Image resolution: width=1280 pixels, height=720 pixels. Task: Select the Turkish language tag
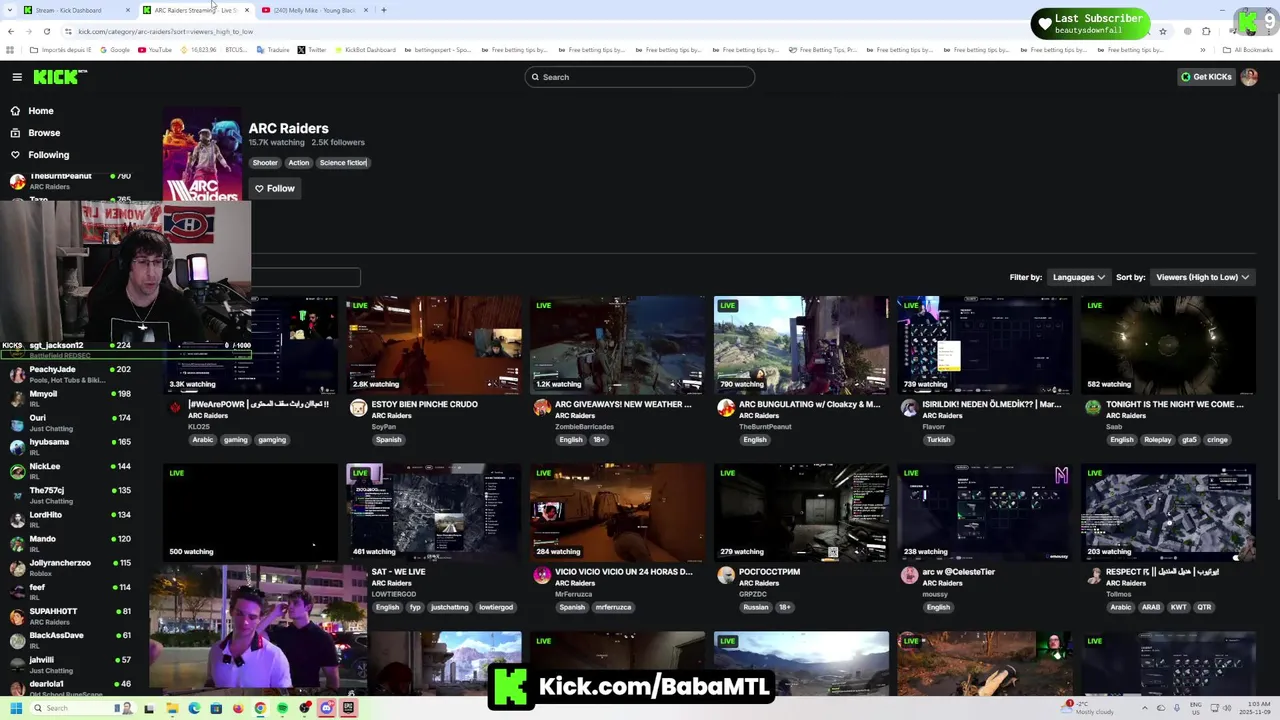(x=938, y=440)
